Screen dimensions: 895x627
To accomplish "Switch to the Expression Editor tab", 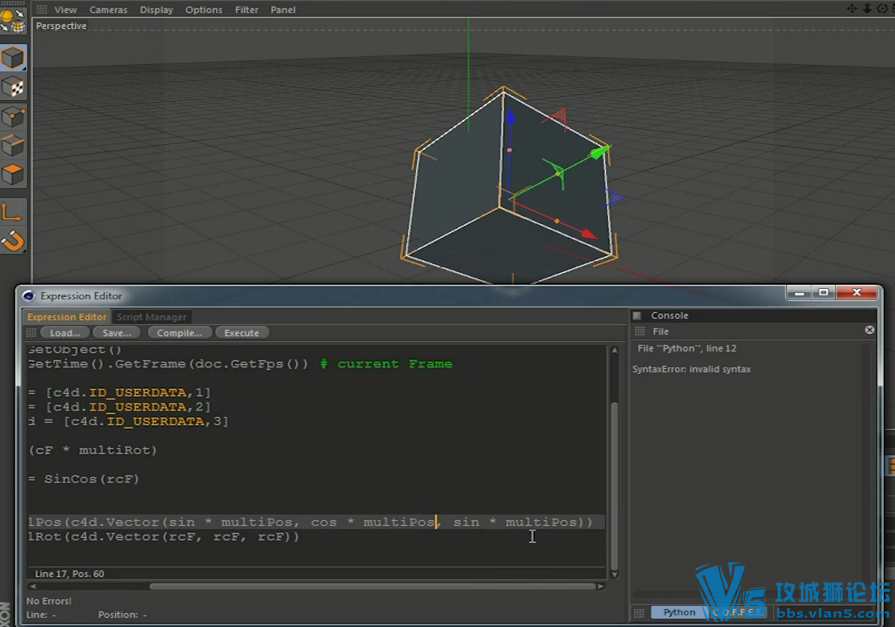I will click(67, 317).
